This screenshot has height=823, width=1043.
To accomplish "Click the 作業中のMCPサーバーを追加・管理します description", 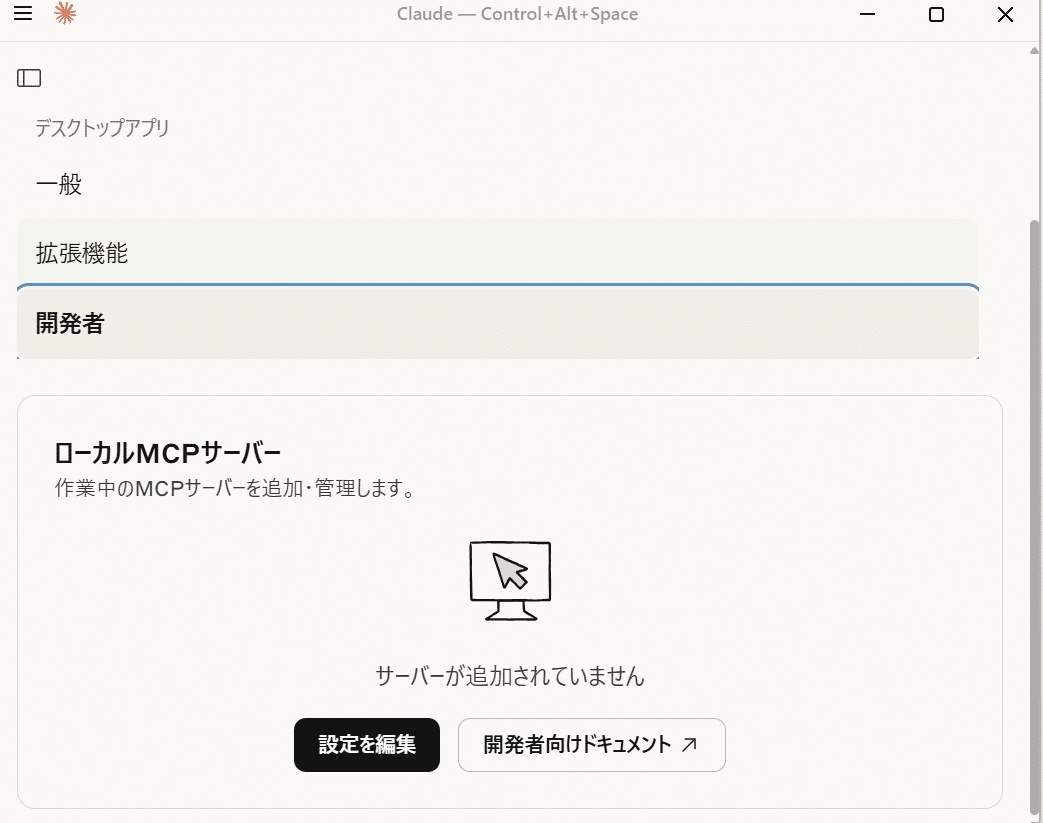I will [x=235, y=488].
